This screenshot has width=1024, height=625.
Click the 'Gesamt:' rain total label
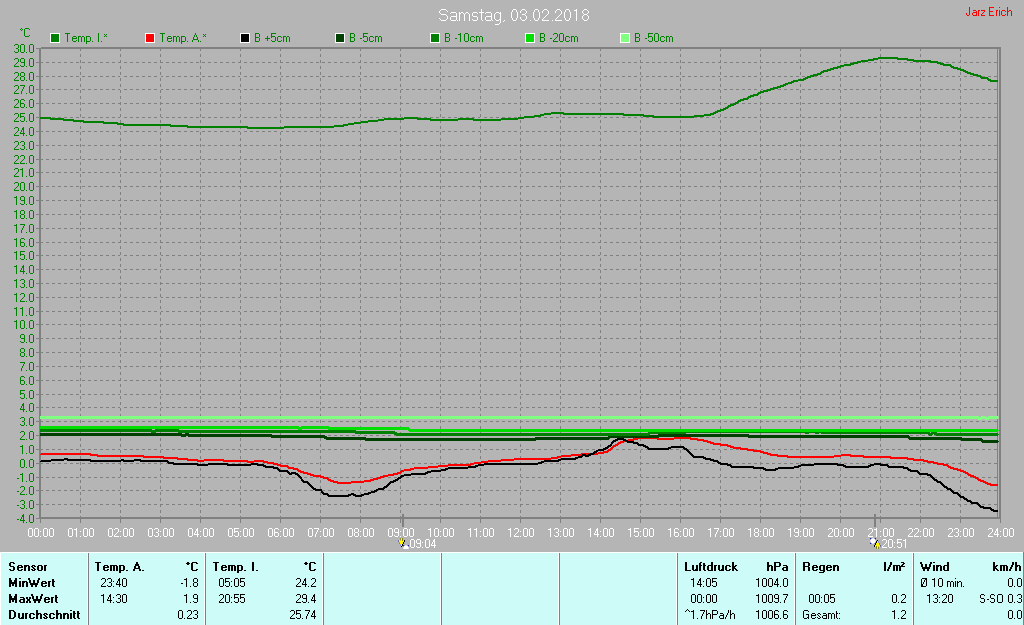coord(822,615)
